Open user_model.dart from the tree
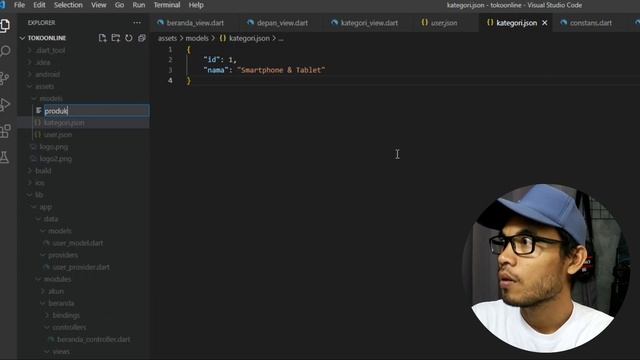 coord(78,243)
